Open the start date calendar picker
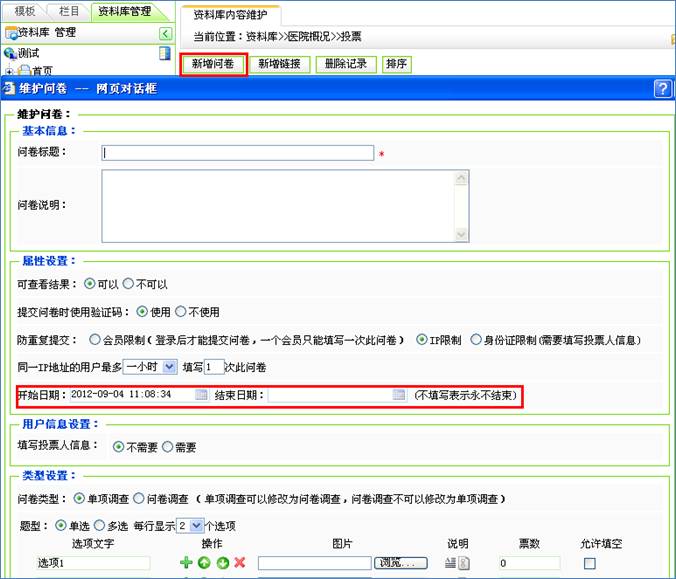 tap(201, 394)
